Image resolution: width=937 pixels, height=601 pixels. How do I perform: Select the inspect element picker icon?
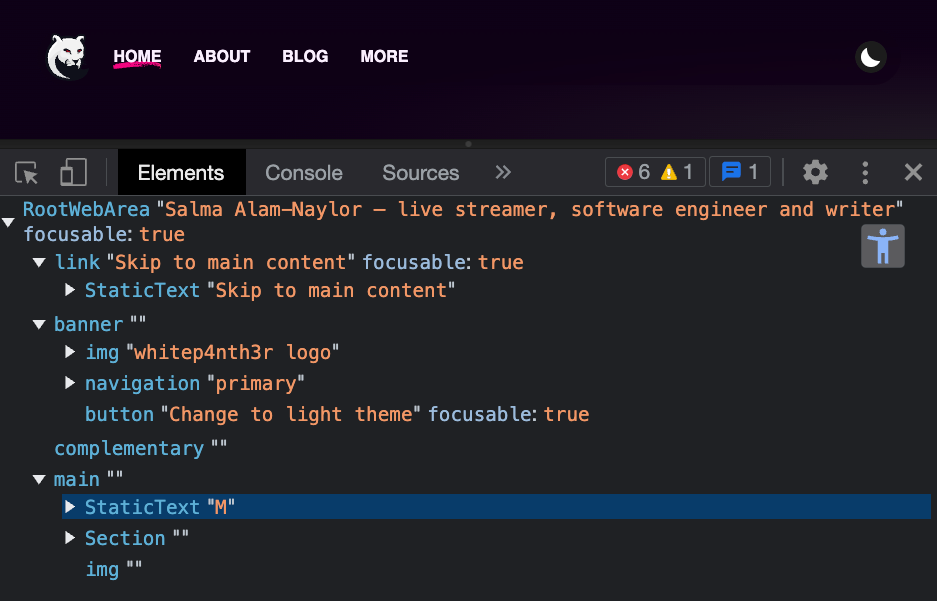(25, 172)
